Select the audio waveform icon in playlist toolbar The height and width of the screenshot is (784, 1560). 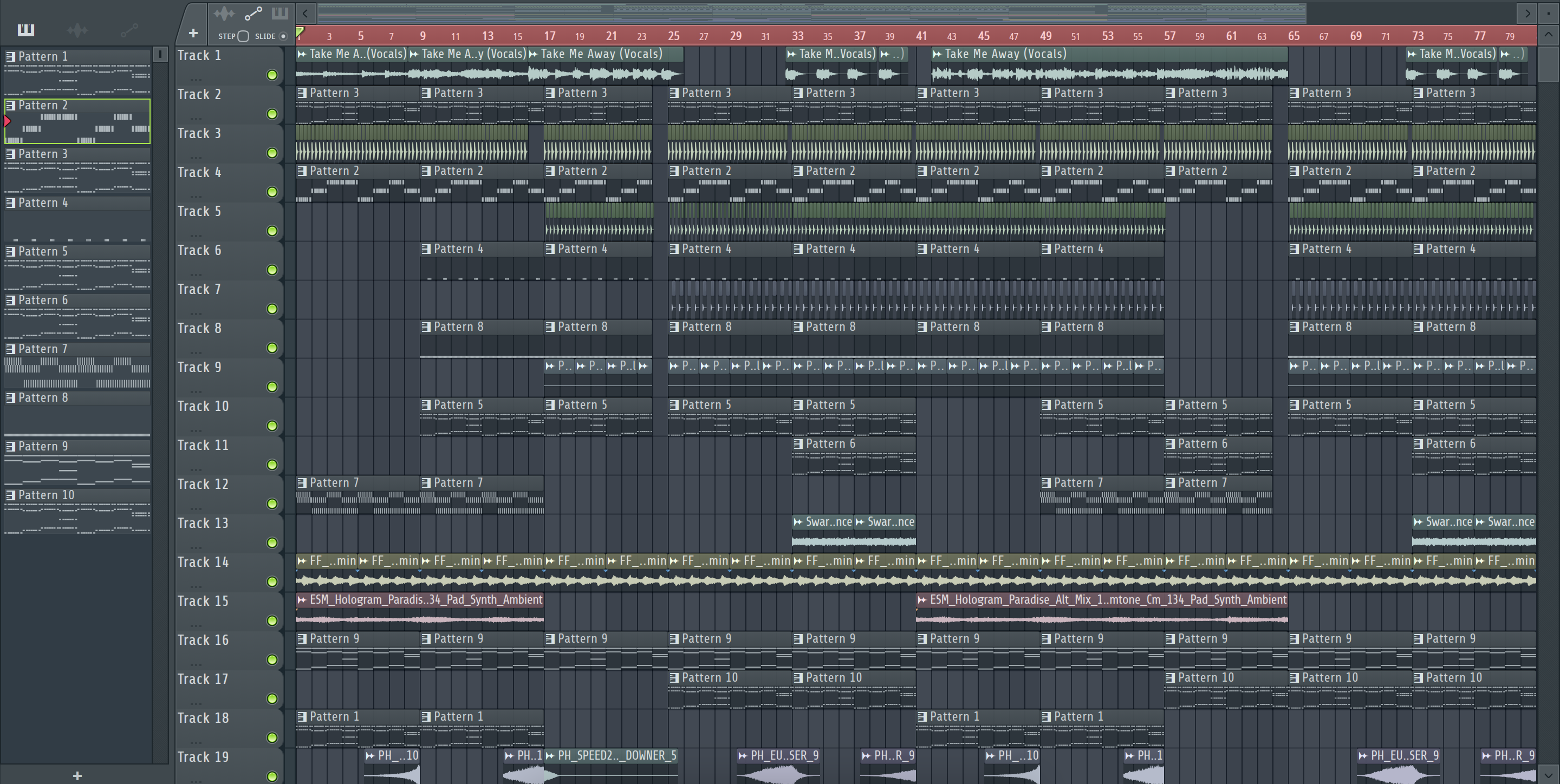coord(224,12)
